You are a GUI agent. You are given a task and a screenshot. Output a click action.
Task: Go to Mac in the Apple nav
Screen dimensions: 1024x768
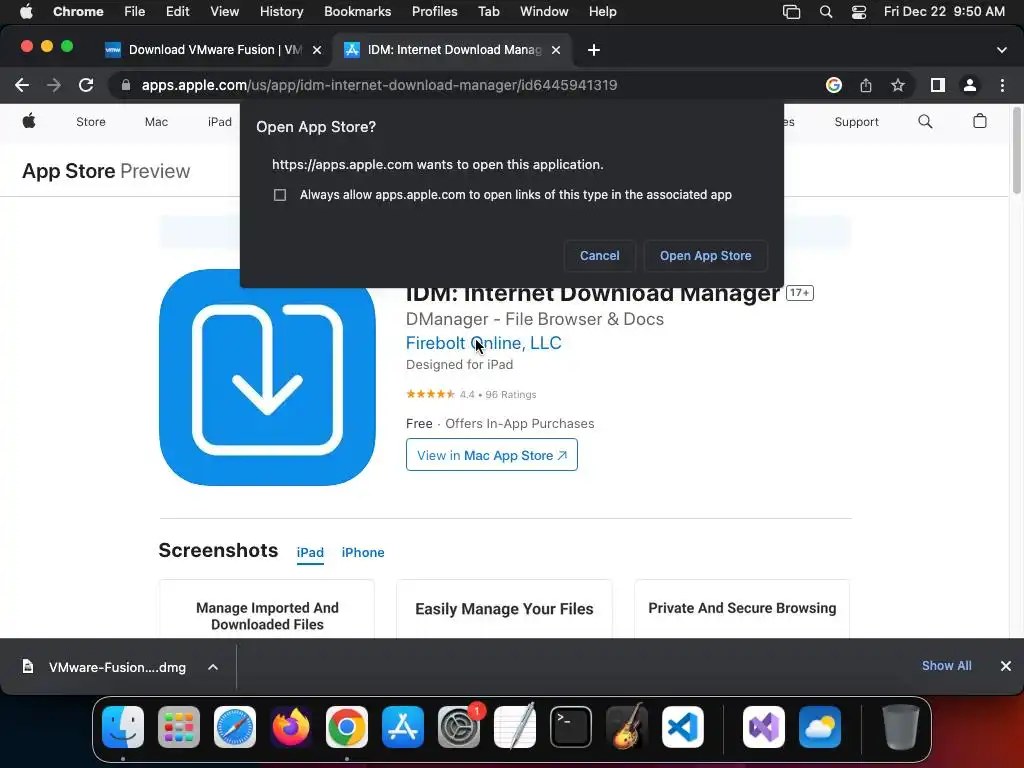(156, 122)
